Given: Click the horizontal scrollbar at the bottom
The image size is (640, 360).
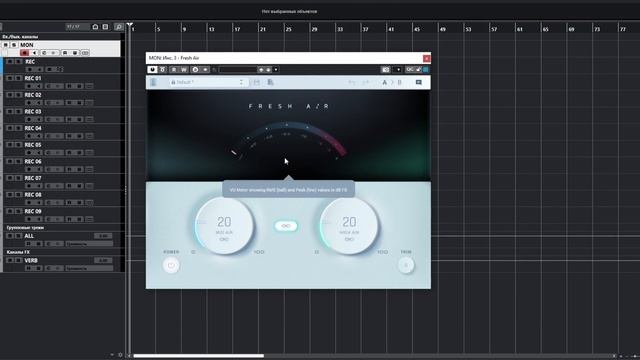Looking at the screenshot, I should point(198,356).
